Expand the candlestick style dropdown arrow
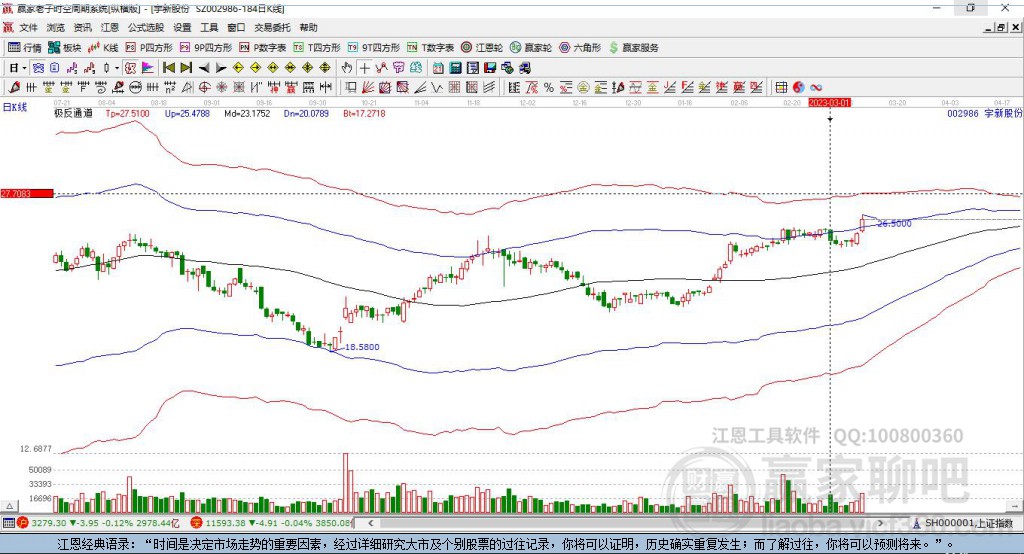The height and width of the screenshot is (554, 1024). tap(117, 68)
